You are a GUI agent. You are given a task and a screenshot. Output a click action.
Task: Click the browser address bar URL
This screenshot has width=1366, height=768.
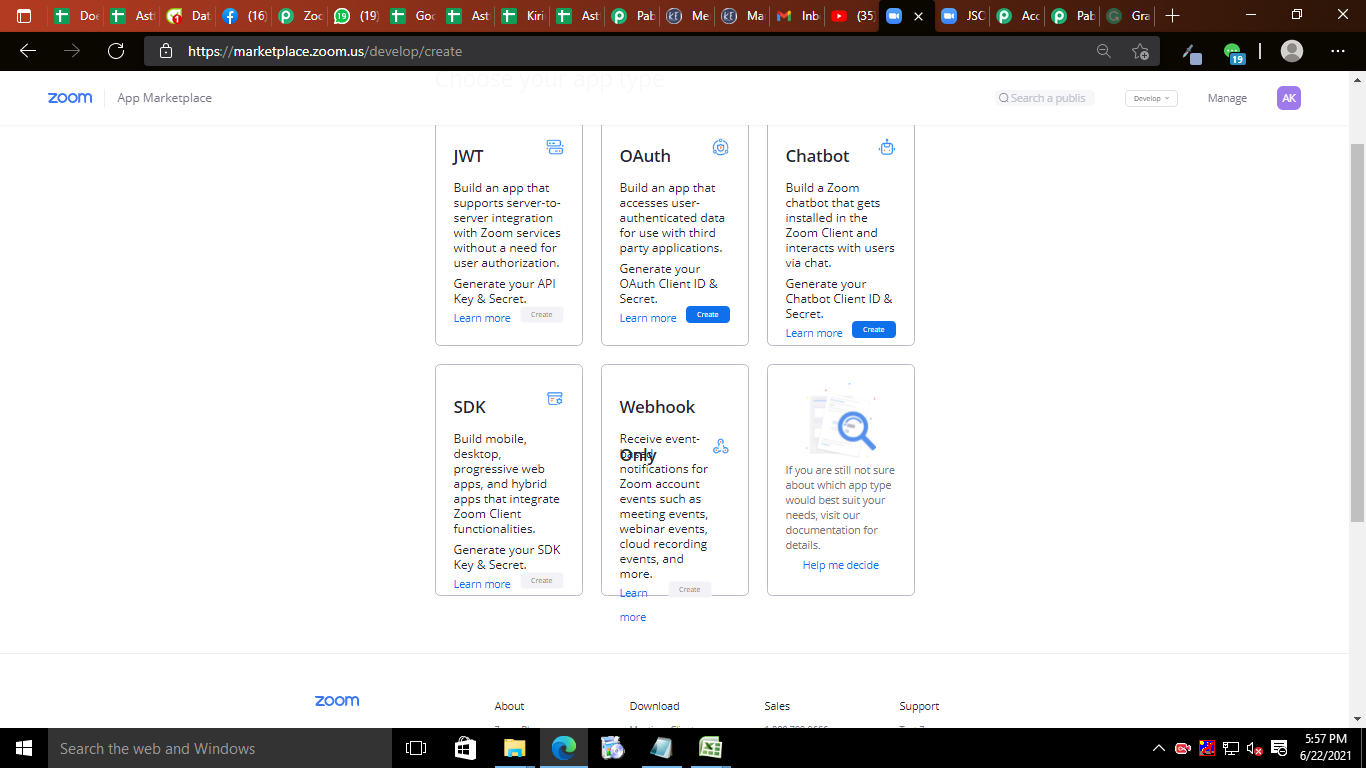click(x=325, y=51)
